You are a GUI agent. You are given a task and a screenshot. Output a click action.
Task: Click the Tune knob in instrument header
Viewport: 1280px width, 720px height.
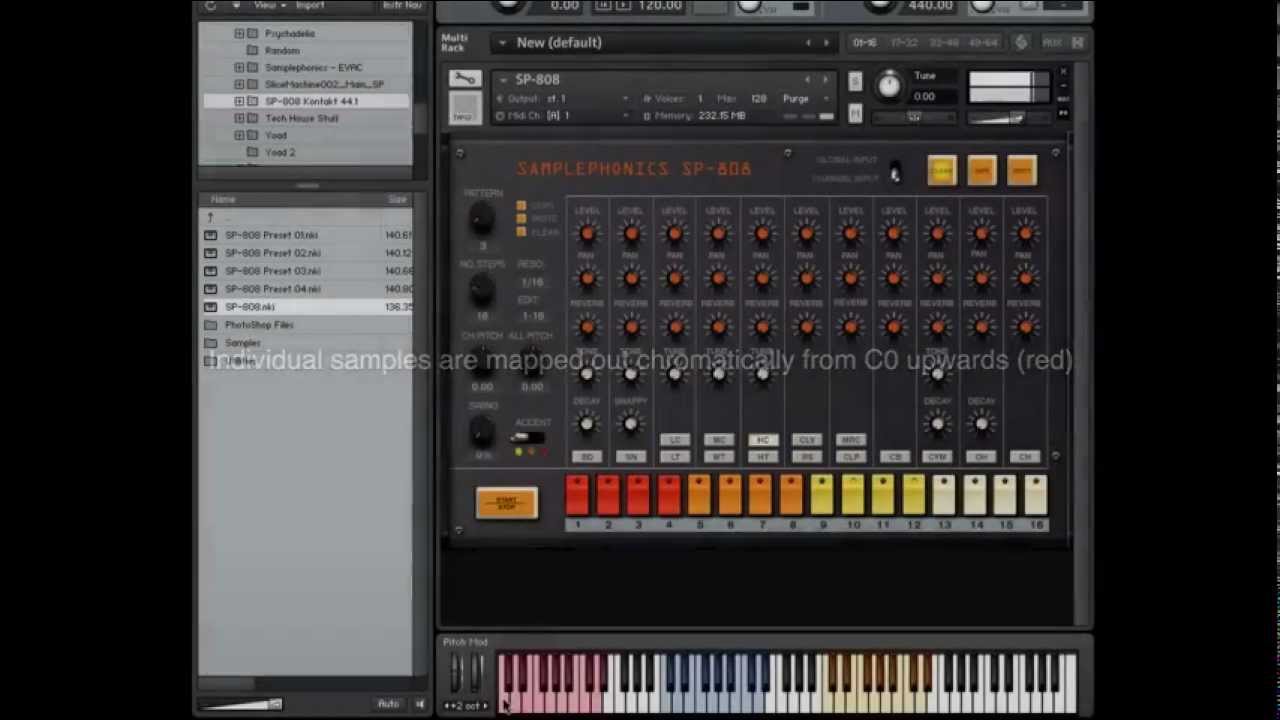click(889, 85)
